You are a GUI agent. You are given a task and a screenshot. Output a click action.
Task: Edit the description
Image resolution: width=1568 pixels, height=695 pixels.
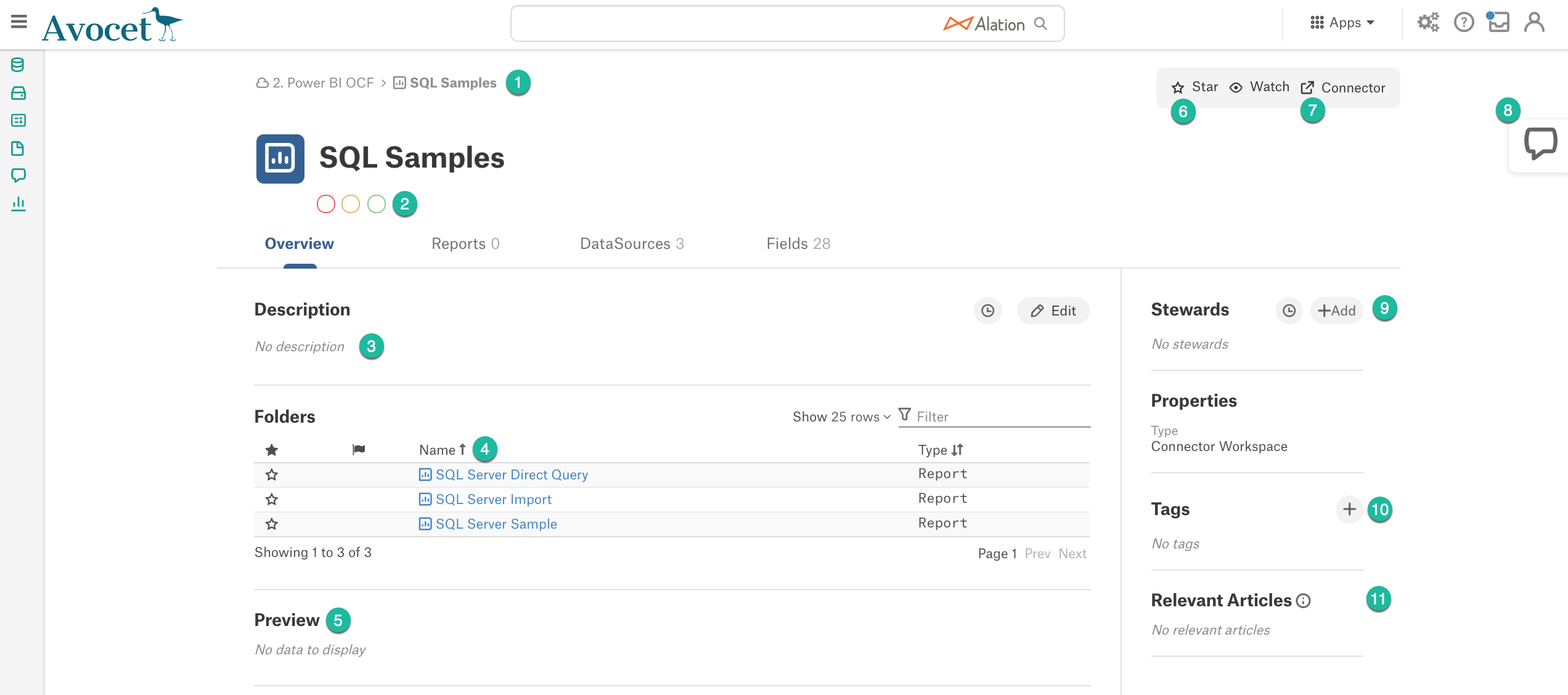pyautogui.click(x=1053, y=311)
